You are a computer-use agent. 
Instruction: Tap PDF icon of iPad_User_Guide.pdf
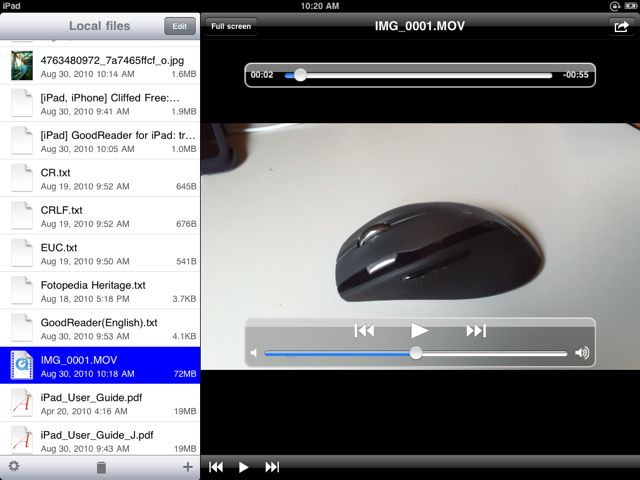tap(22, 403)
